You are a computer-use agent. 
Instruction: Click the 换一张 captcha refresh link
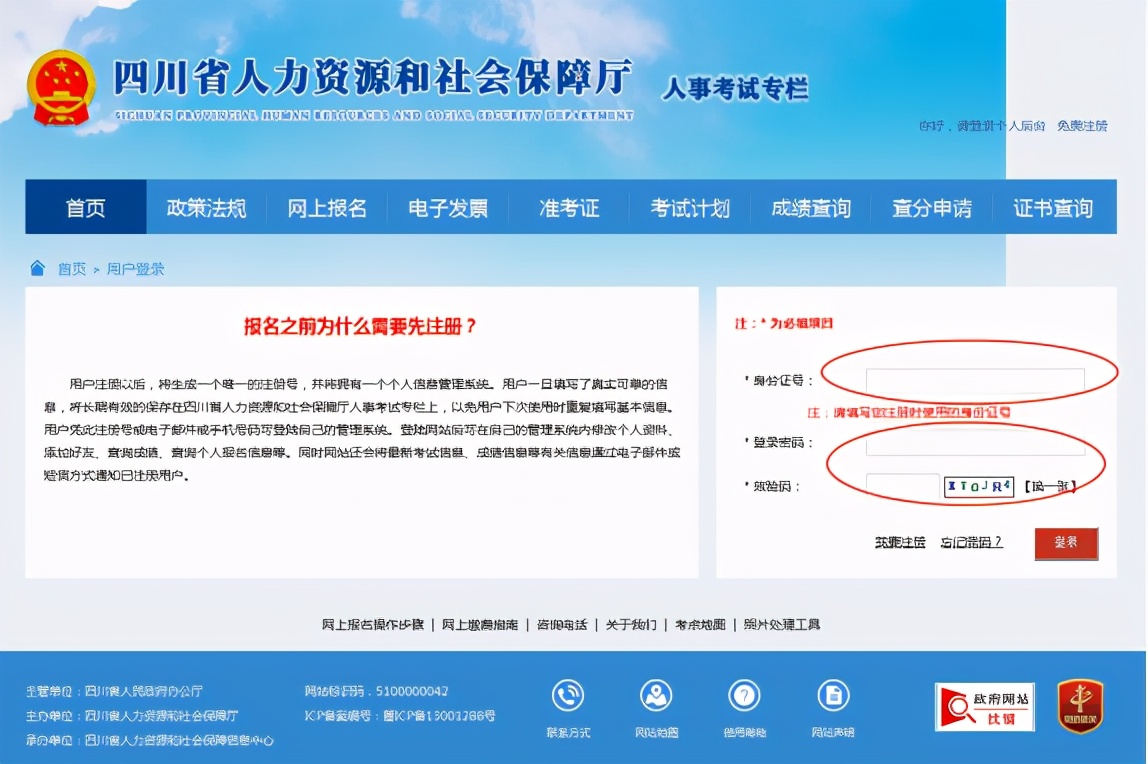(x=1049, y=486)
